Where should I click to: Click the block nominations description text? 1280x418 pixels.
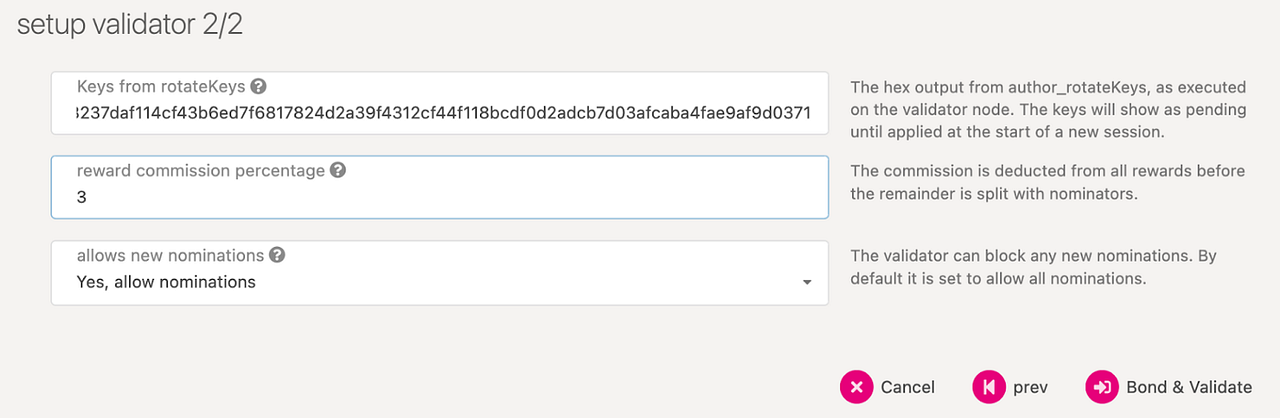coord(1034,267)
